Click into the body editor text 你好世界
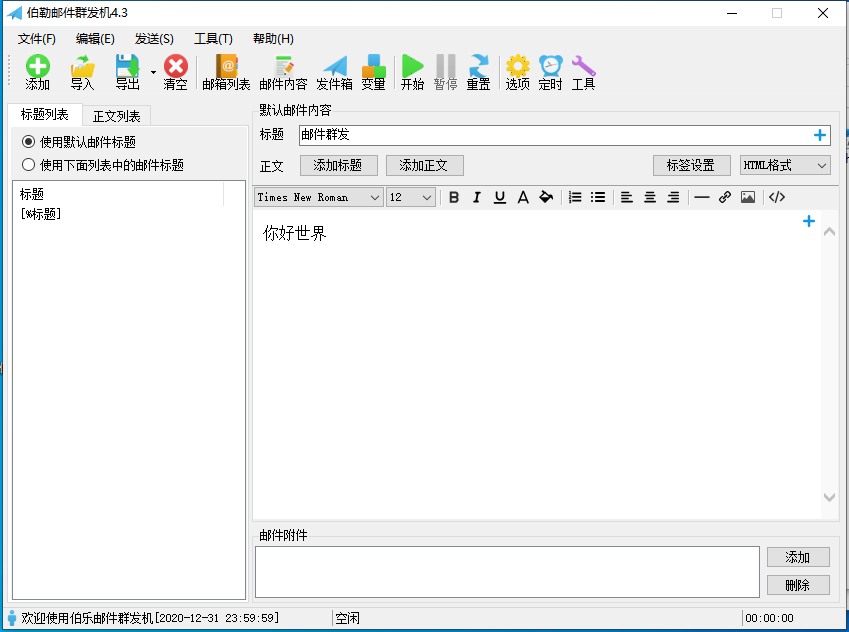Viewport: 849px width, 632px height. coord(295,233)
